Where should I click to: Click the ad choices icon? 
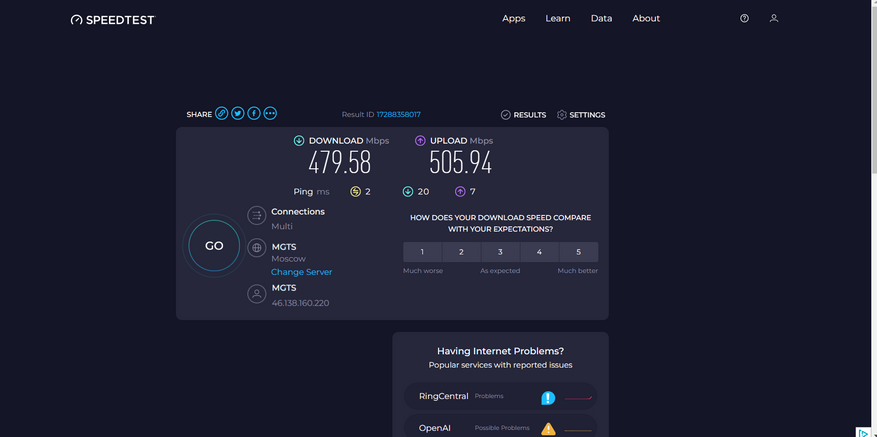[864, 433]
